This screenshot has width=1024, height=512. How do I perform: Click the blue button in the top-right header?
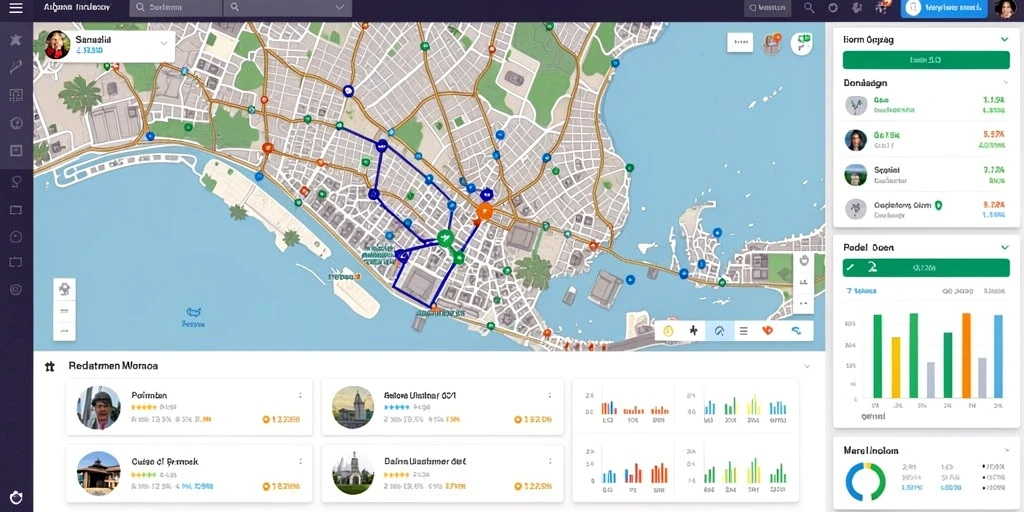click(944, 8)
